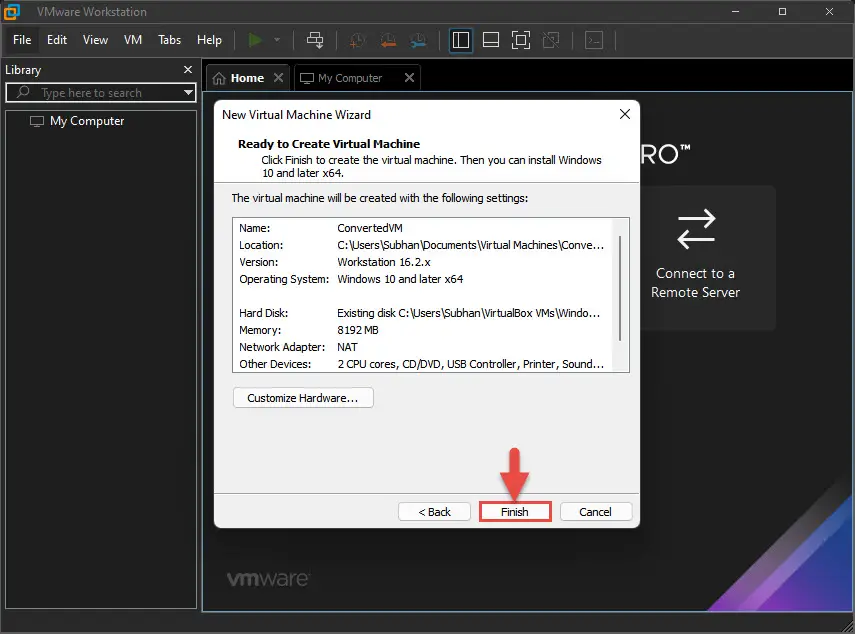Click the Cancel button in the wizard
This screenshot has width=855, height=634.
(x=595, y=512)
